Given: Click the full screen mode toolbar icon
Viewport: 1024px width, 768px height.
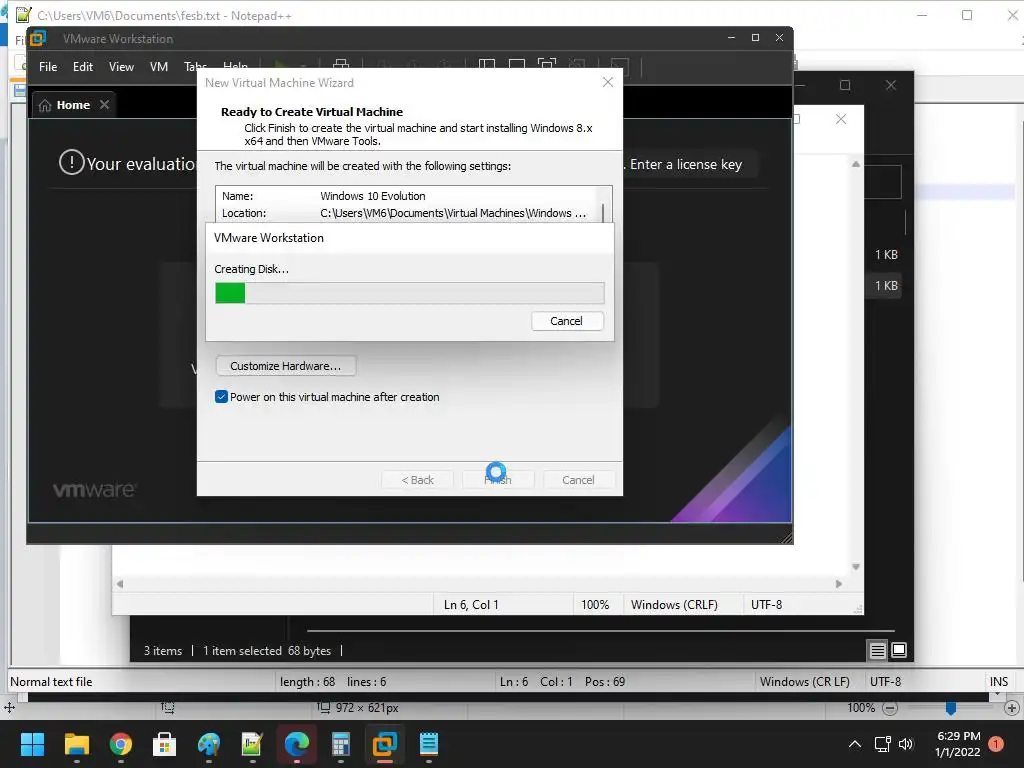Looking at the screenshot, I should (547, 63).
